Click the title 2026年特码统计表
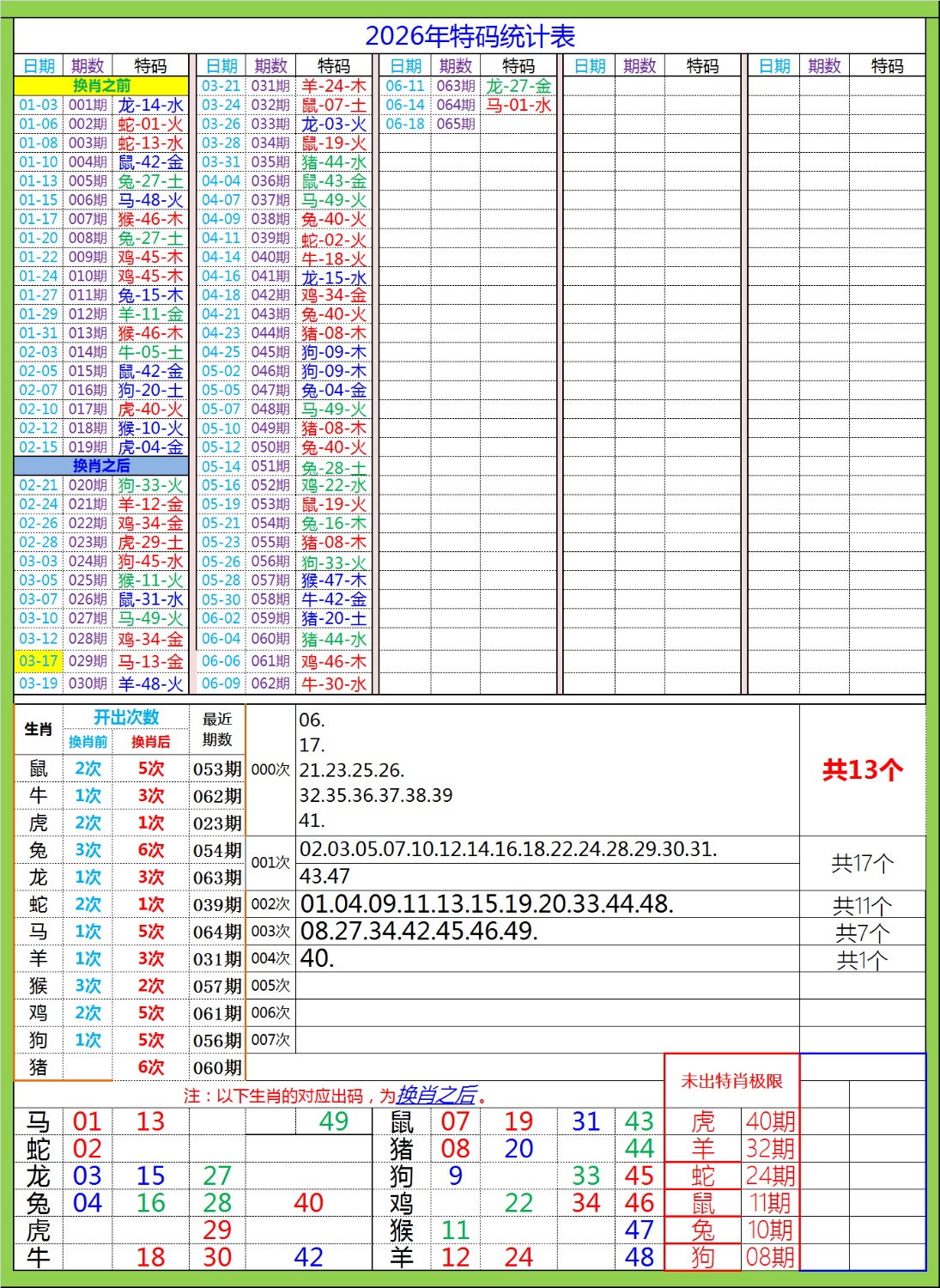940x1288 pixels. 470,36
